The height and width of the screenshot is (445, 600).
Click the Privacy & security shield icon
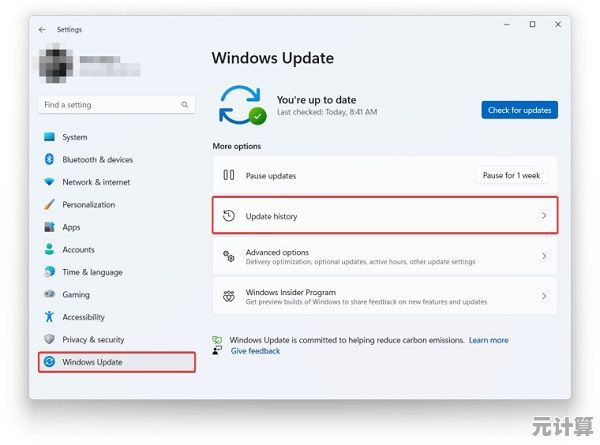point(48,340)
